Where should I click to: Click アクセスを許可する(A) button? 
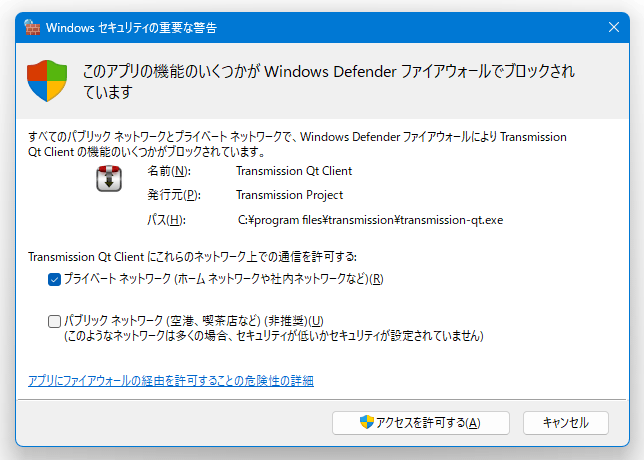(x=421, y=423)
